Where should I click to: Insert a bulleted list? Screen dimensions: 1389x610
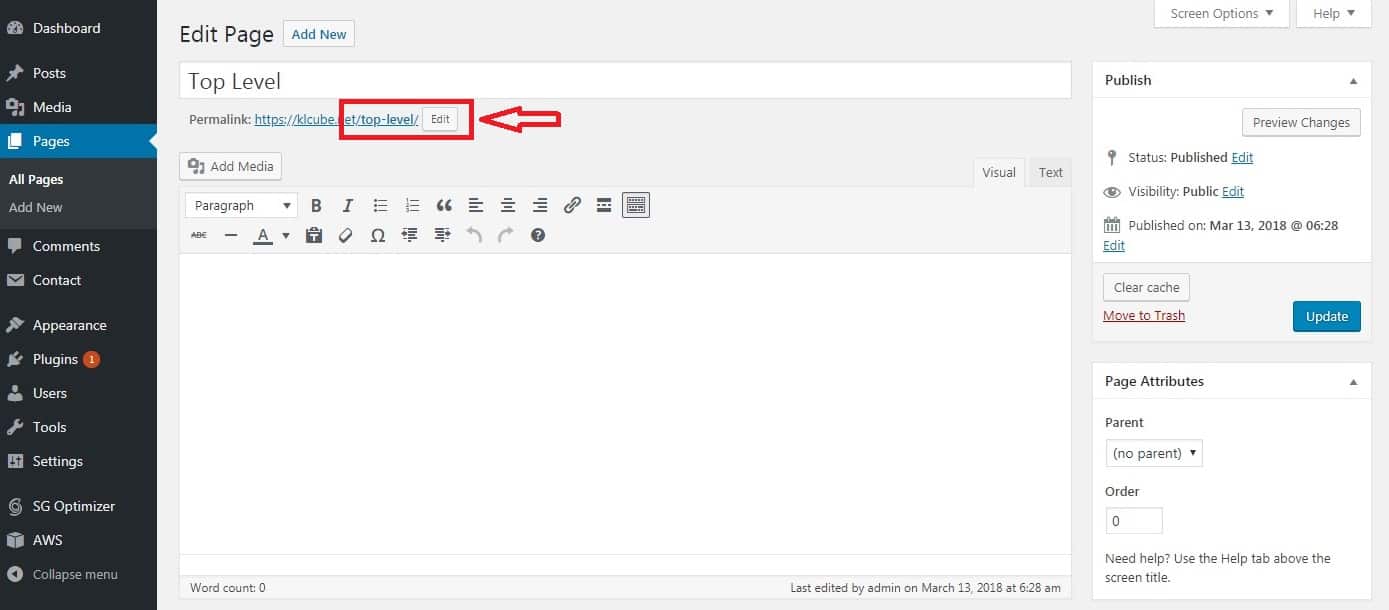380,205
